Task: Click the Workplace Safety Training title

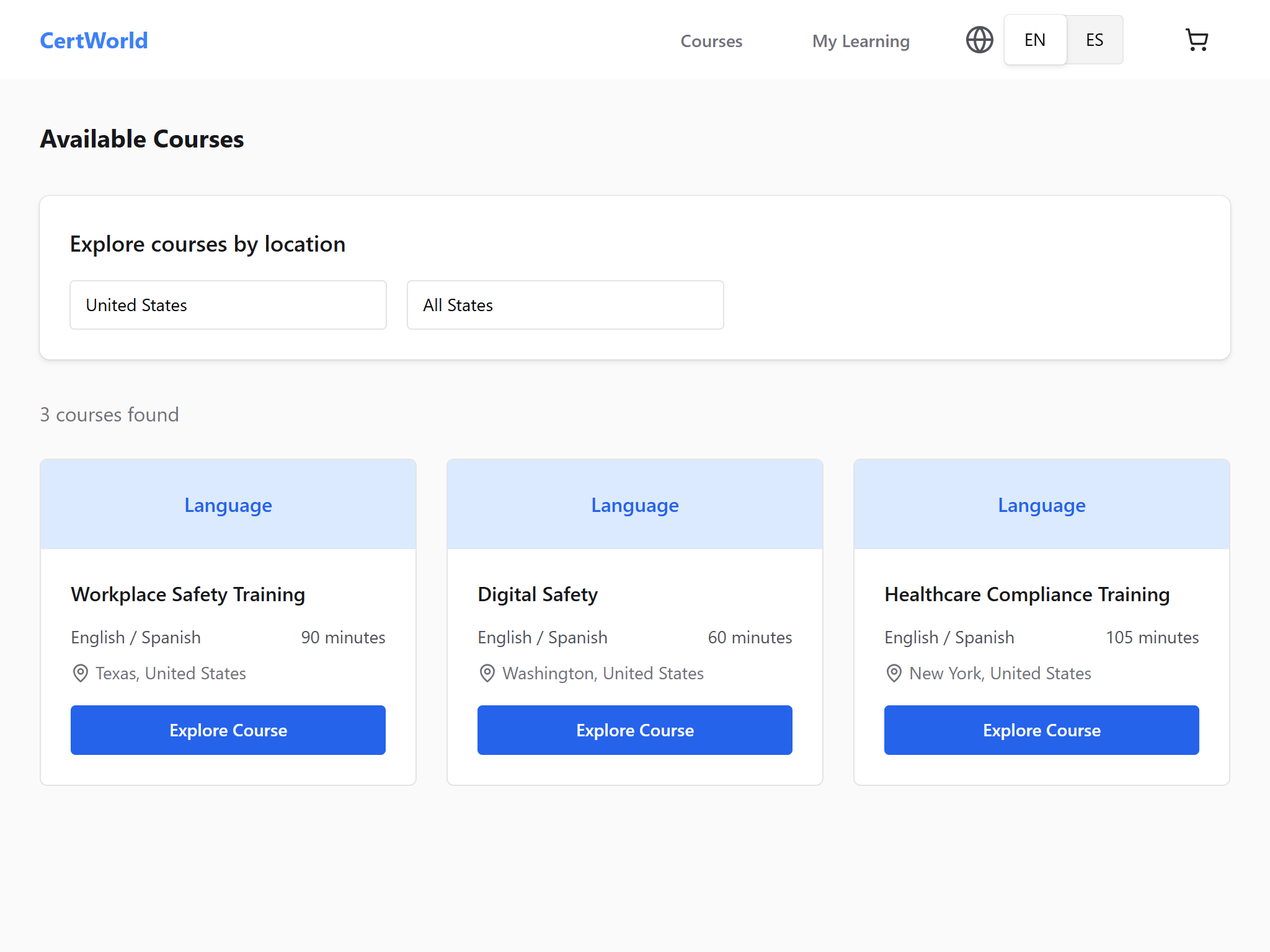Action: pos(188,594)
